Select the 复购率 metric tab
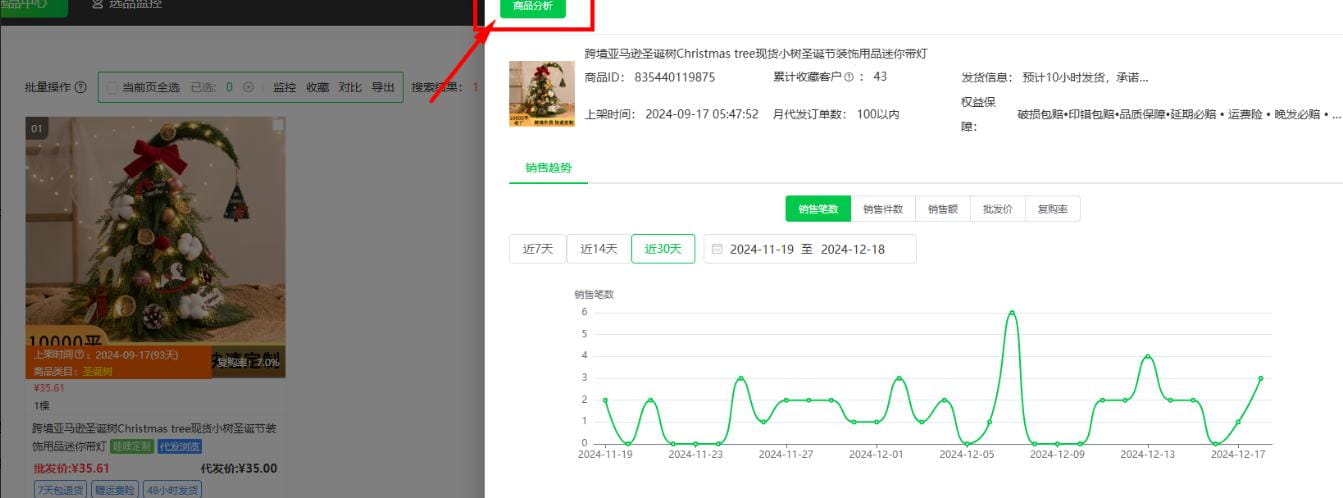This screenshot has height=498, width=1343. coord(1053,209)
